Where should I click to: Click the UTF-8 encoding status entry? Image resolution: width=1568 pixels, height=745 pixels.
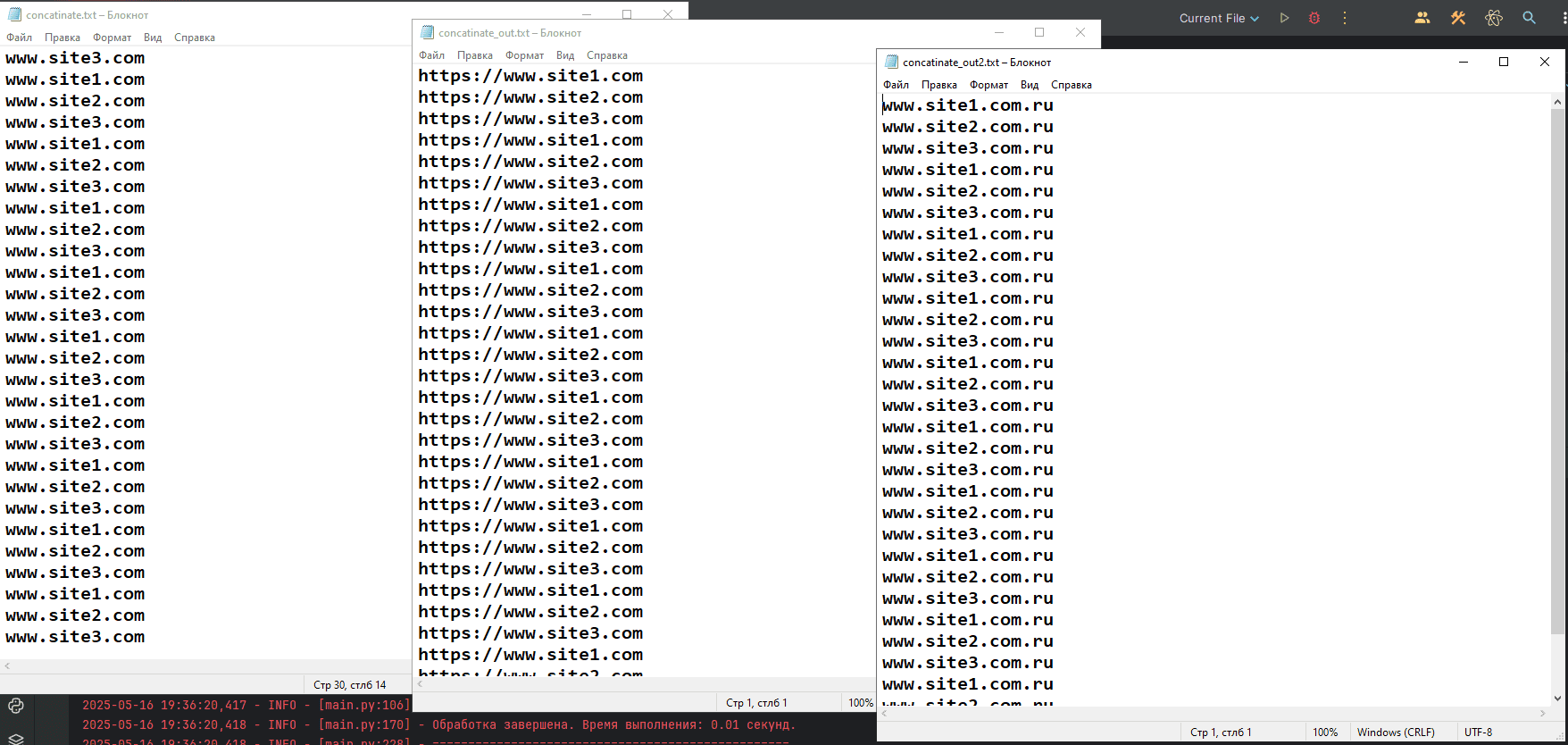[x=1478, y=732]
